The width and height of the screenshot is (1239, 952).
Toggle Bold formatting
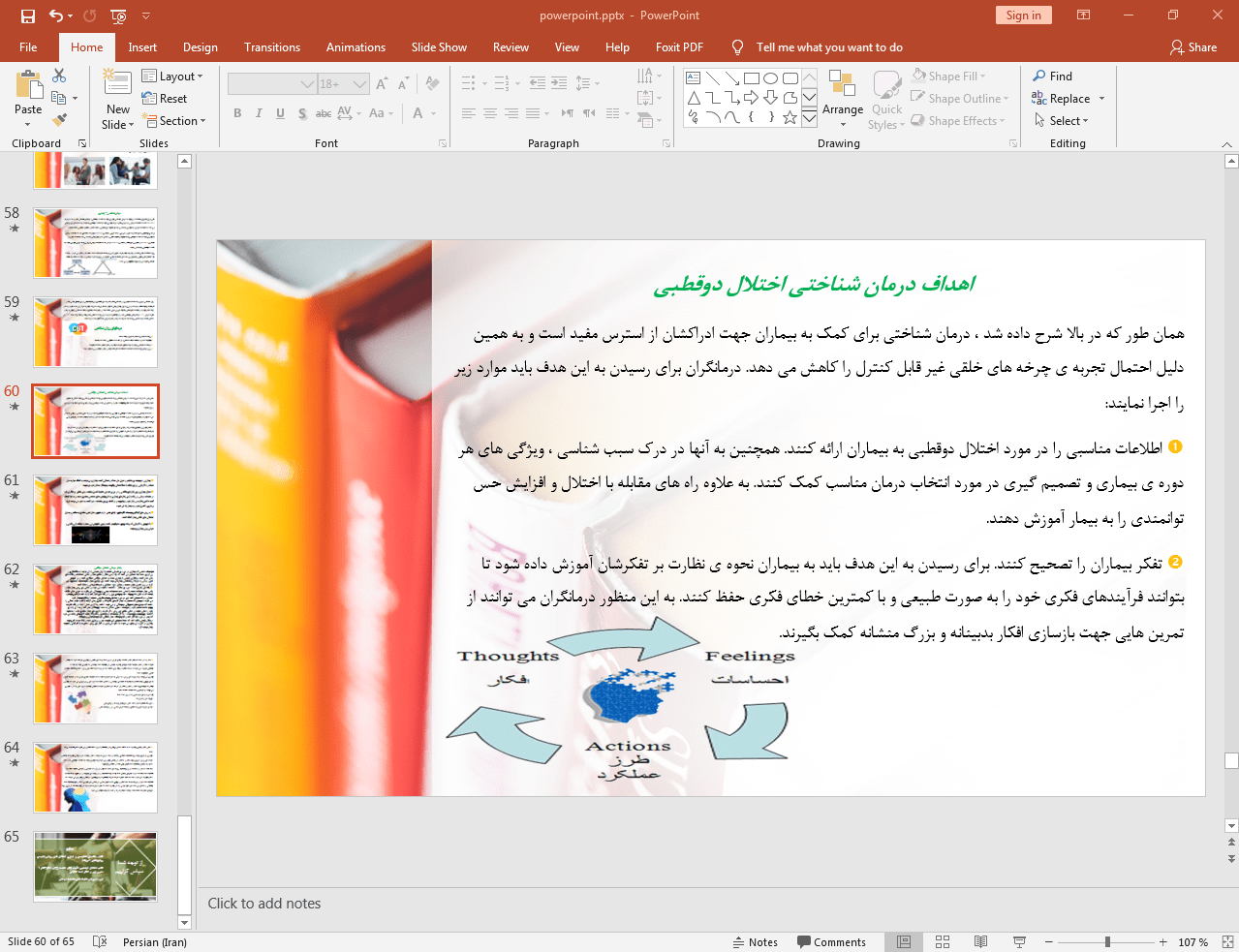(237, 113)
